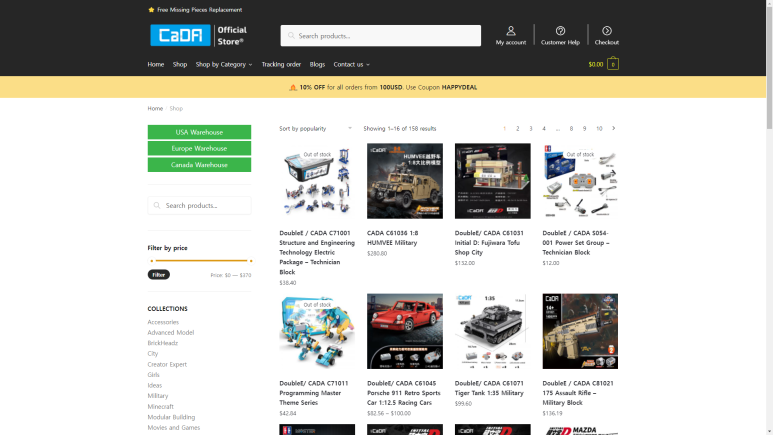Expand Shop by Category menu
Screen dimensions: 773x435
click(x=224, y=64)
